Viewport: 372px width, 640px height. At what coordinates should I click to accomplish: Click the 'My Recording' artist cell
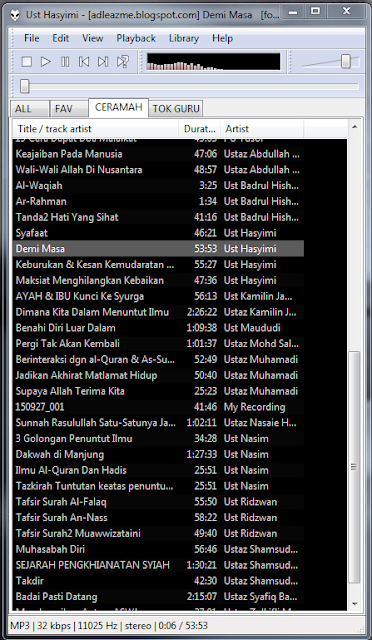click(254, 407)
